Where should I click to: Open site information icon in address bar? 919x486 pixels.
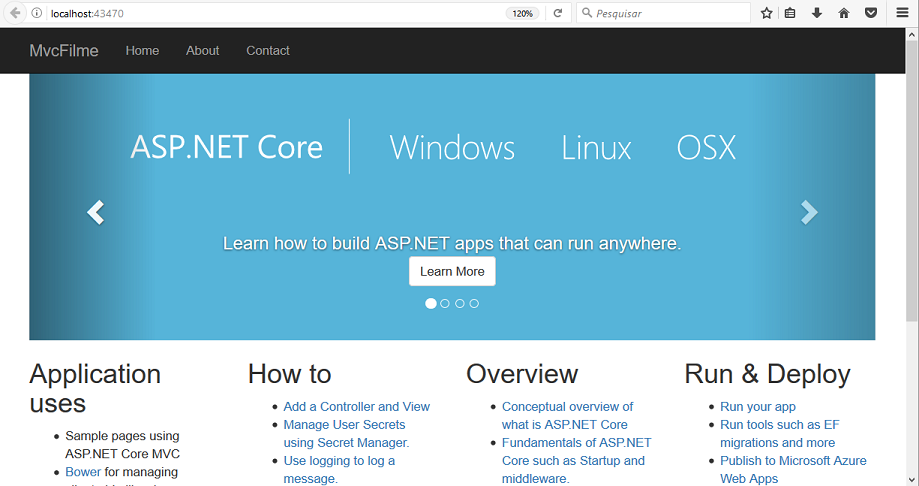point(36,13)
